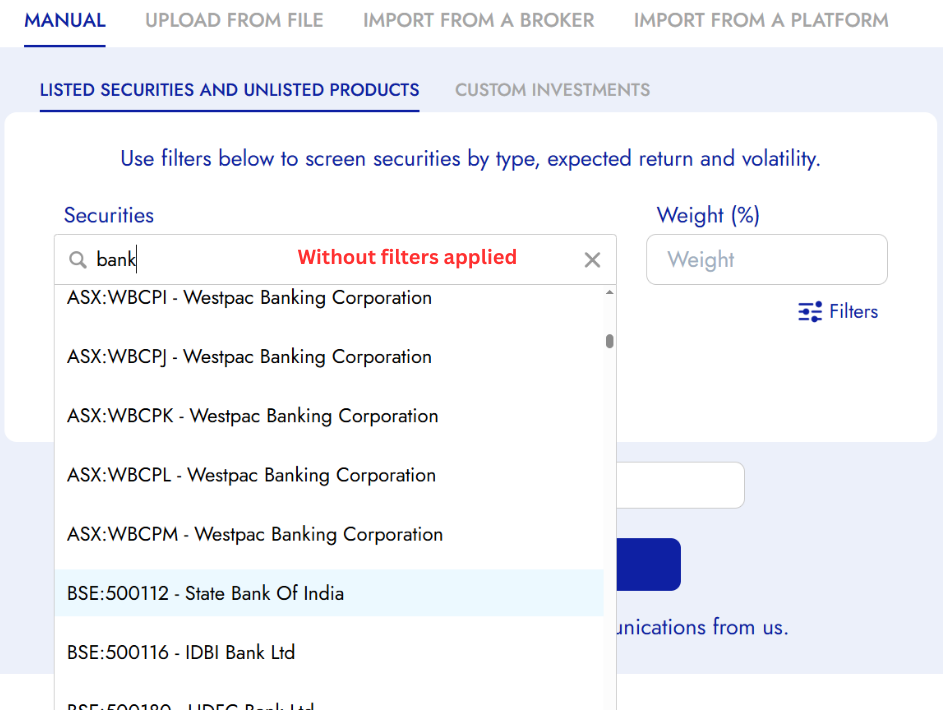Choose the ASX:WBCPL security option
Screen dimensions: 943x711
click(x=251, y=475)
